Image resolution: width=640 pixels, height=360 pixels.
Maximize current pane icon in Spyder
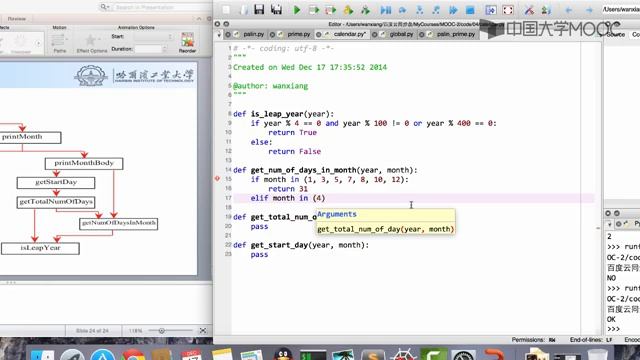coord(491,10)
